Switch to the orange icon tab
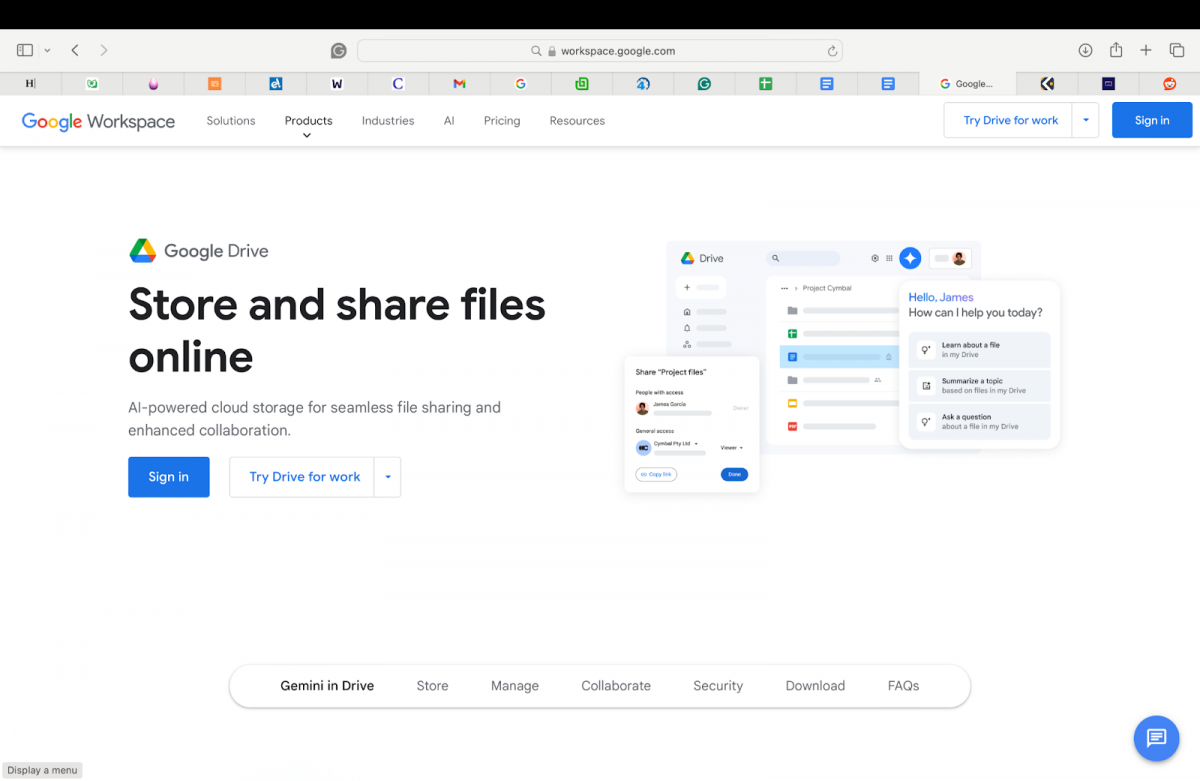 coord(214,84)
